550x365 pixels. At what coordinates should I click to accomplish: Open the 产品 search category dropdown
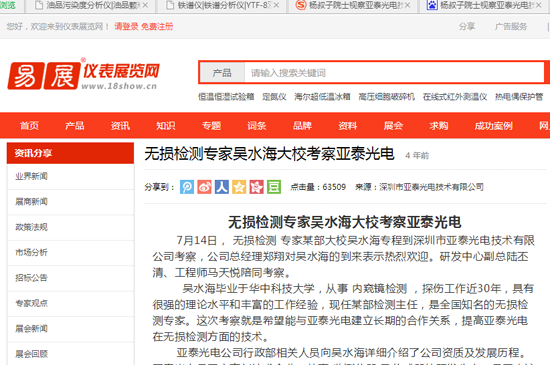tap(222, 73)
